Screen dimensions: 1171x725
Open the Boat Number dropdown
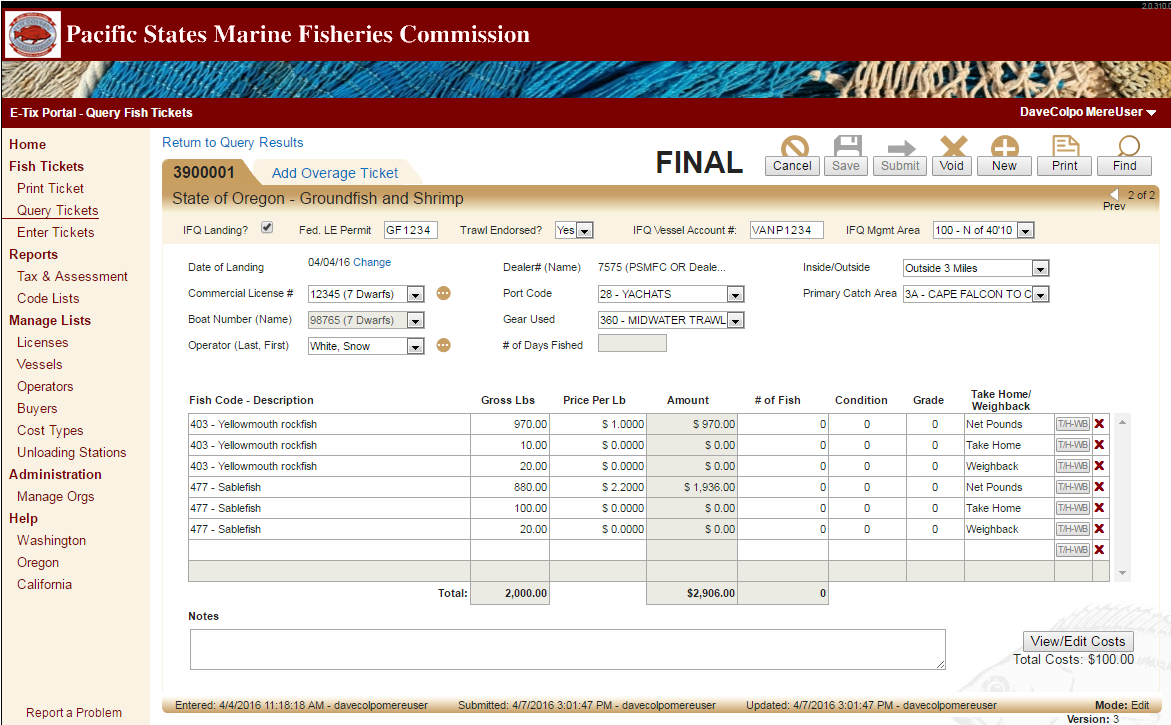(415, 320)
